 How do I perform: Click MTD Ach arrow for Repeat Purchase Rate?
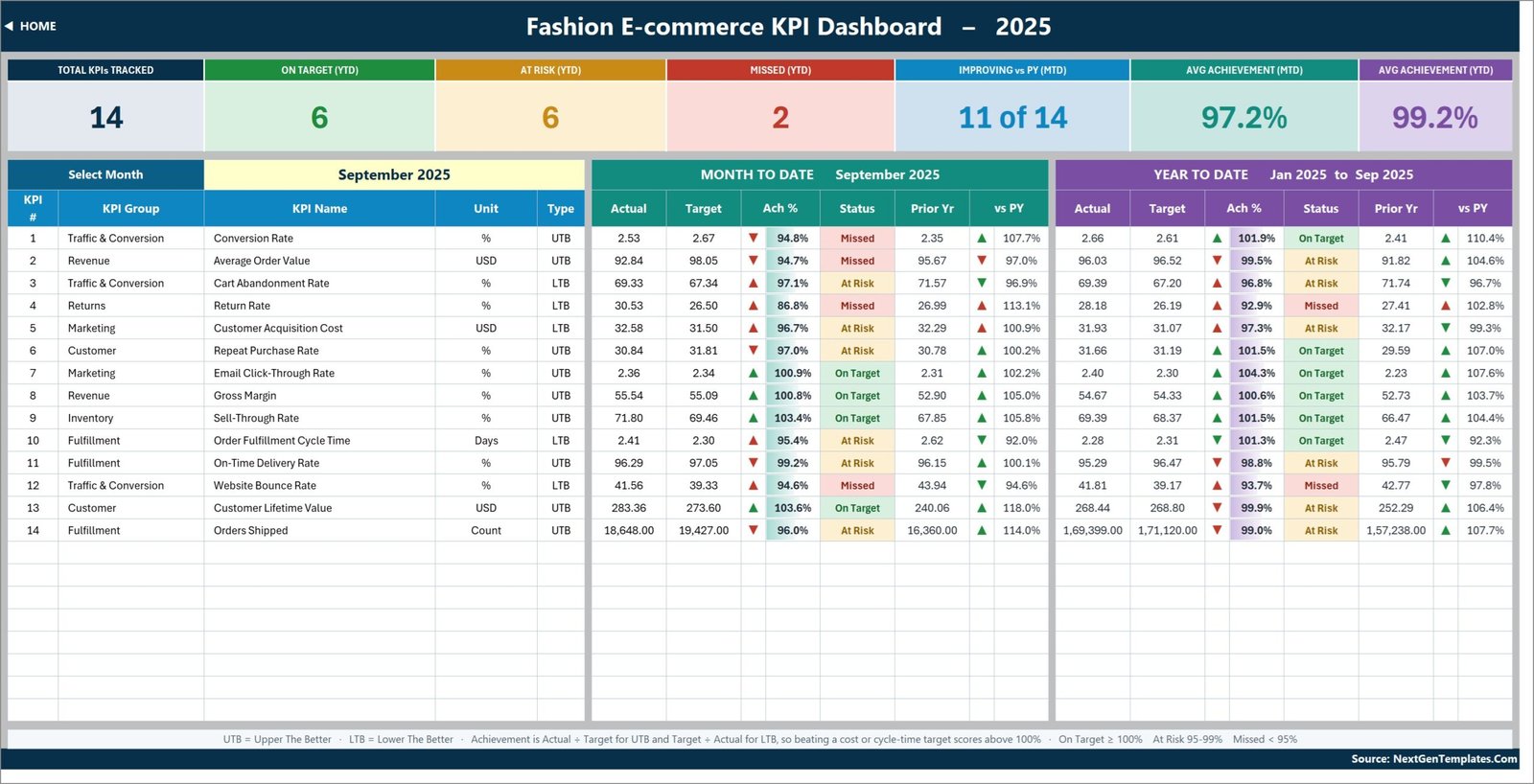[754, 351]
